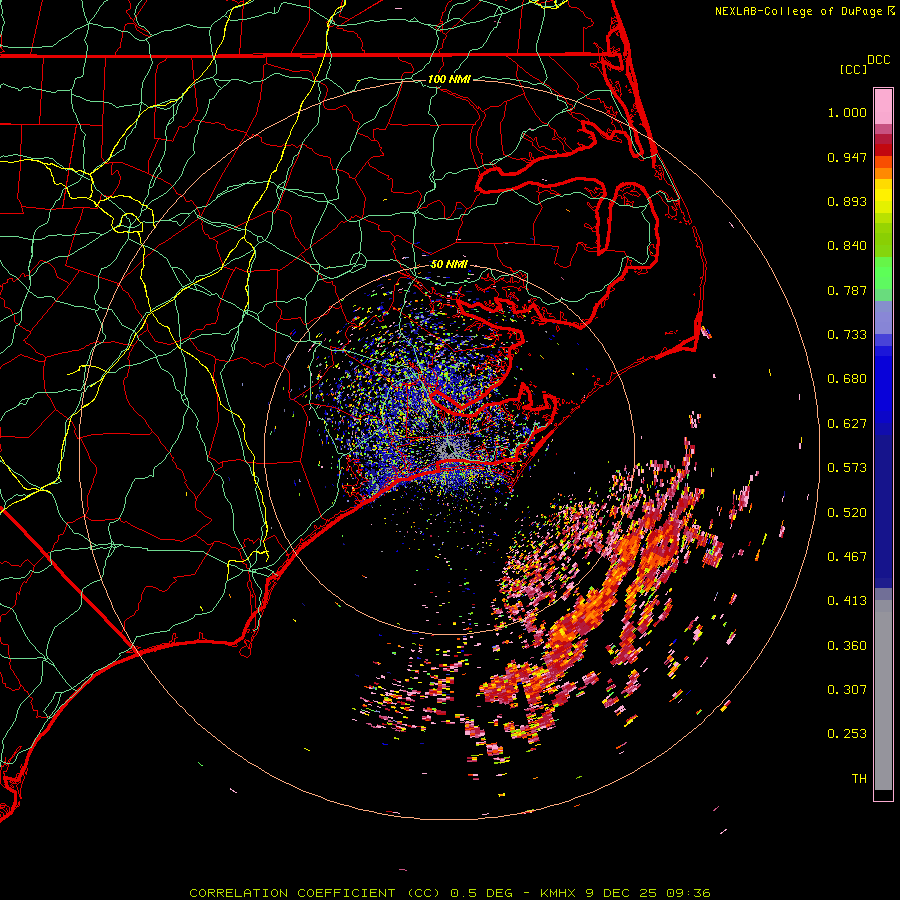Pick the olive green swatch near 0.840
900x900 pixels.
pos(883,240)
